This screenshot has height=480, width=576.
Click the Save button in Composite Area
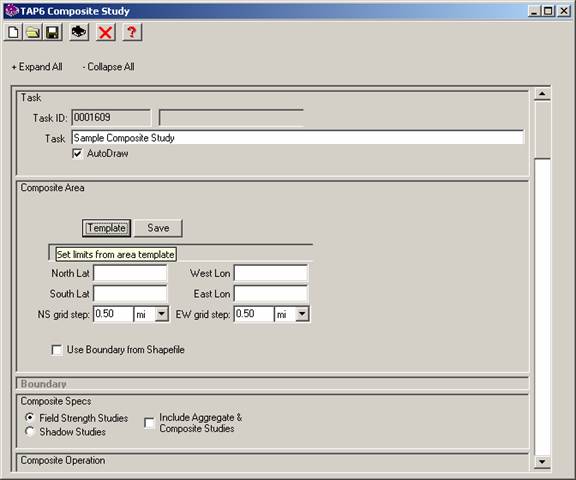pos(158,228)
